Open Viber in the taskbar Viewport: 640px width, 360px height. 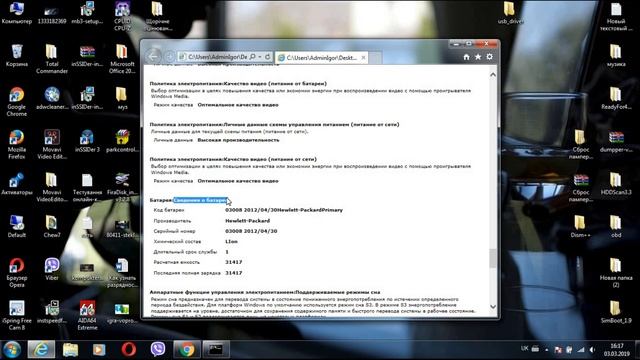point(158,350)
